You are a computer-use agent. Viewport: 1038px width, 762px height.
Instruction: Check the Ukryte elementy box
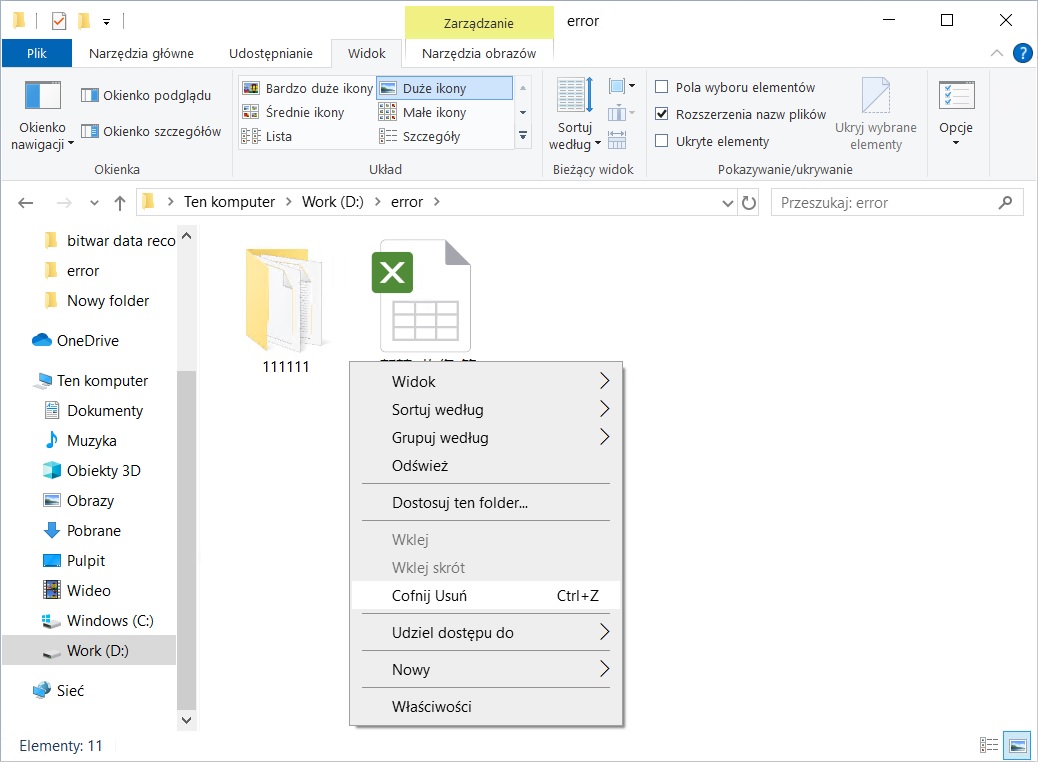click(x=661, y=141)
